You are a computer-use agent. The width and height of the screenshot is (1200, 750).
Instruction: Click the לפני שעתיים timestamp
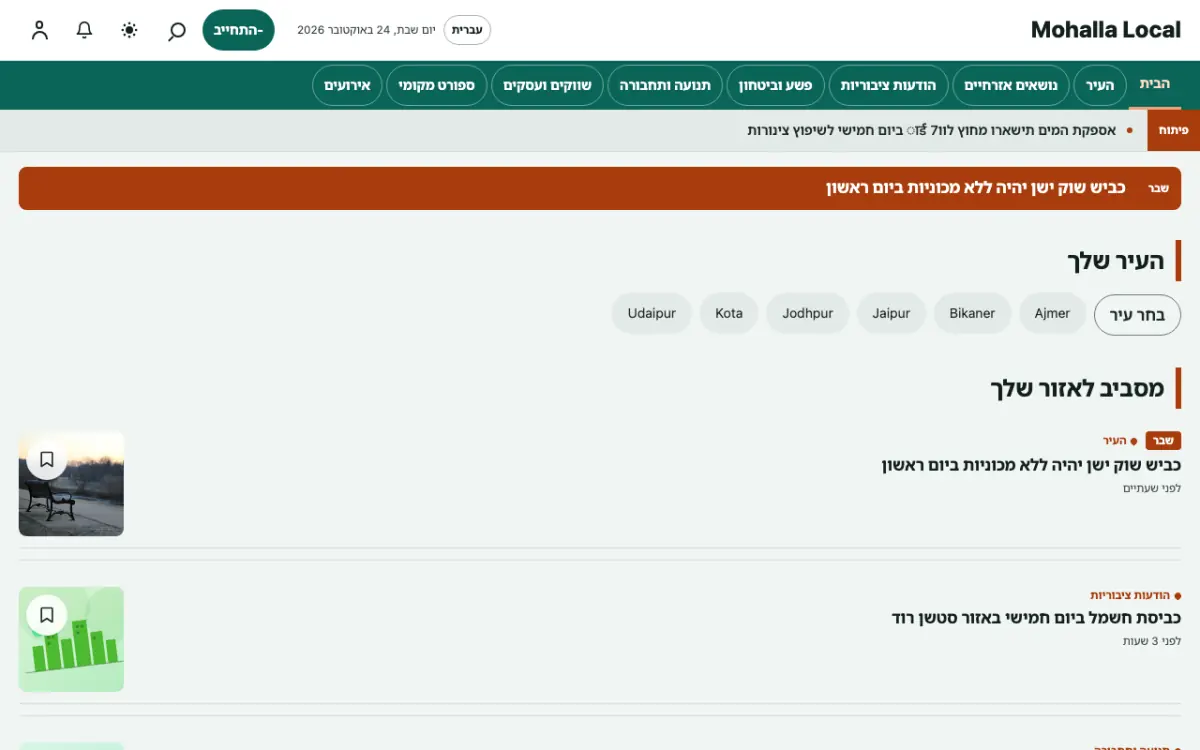point(1152,488)
